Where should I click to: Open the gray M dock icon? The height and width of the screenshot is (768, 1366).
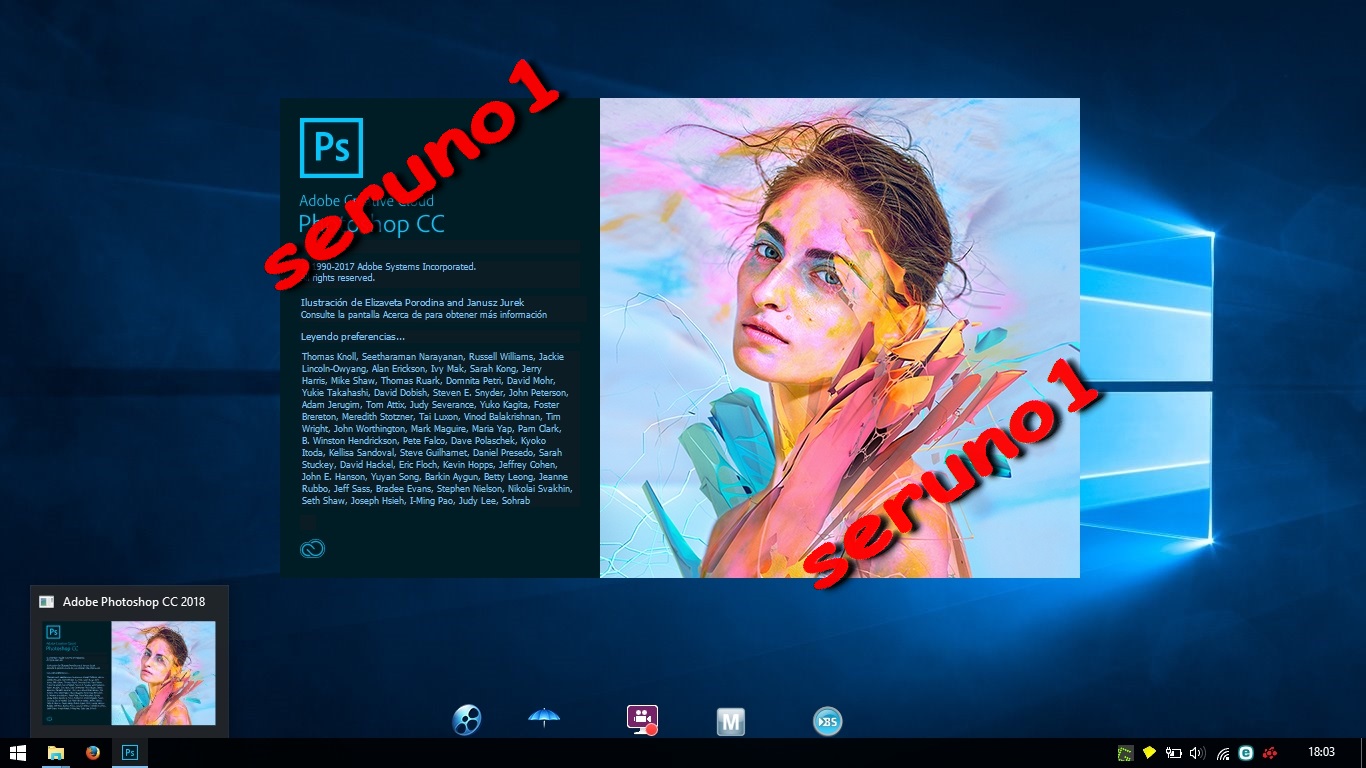coord(732,722)
